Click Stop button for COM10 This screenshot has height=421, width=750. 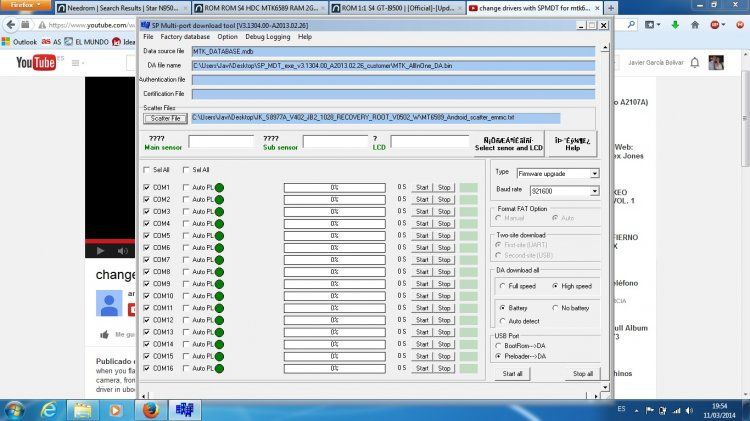[444, 296]
